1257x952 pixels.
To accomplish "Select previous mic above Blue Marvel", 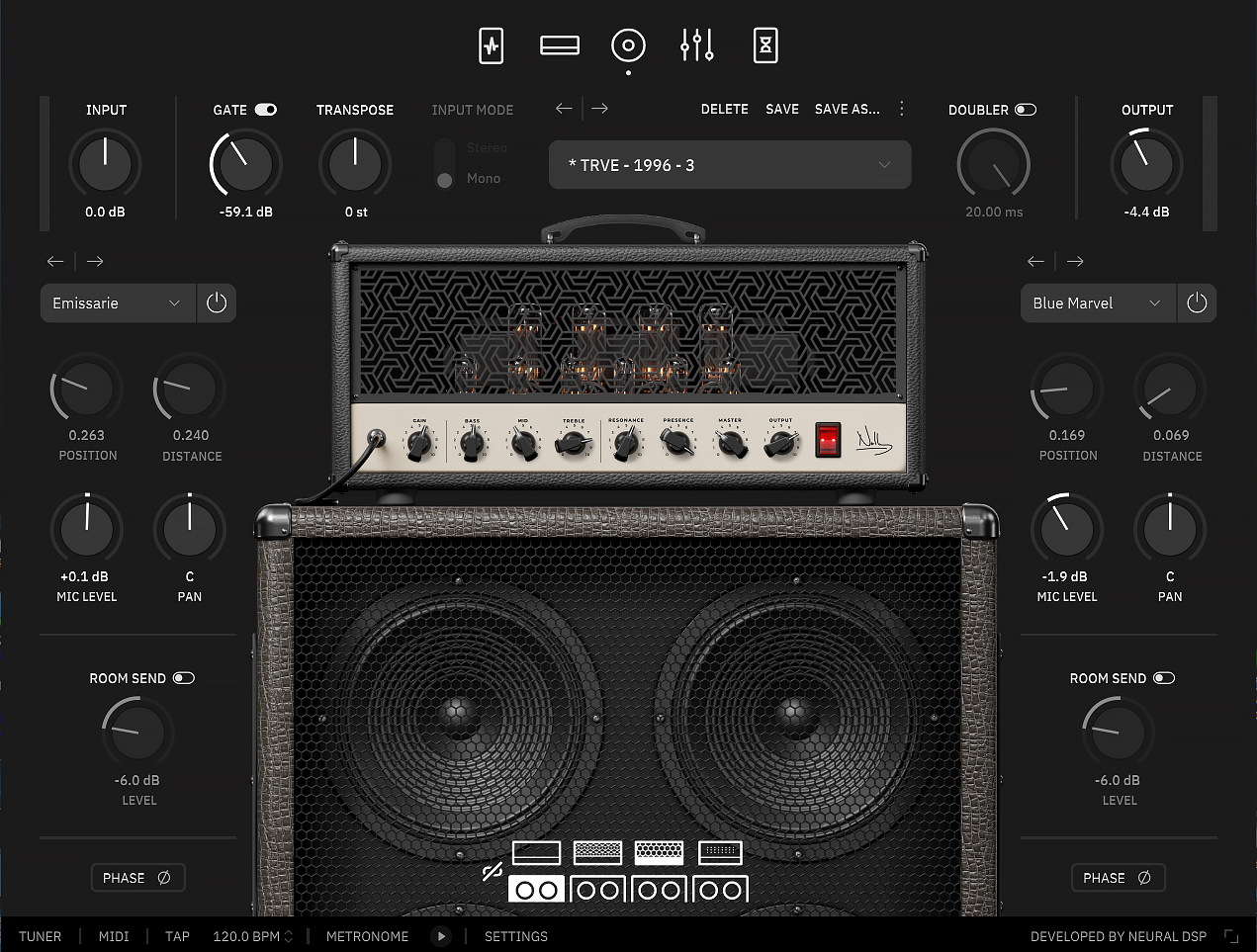I will click(1035, 261).
